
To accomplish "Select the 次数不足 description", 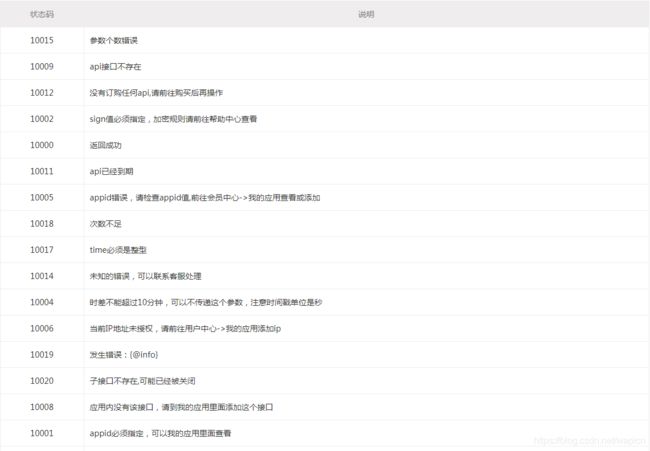I will tap(106, 223).
